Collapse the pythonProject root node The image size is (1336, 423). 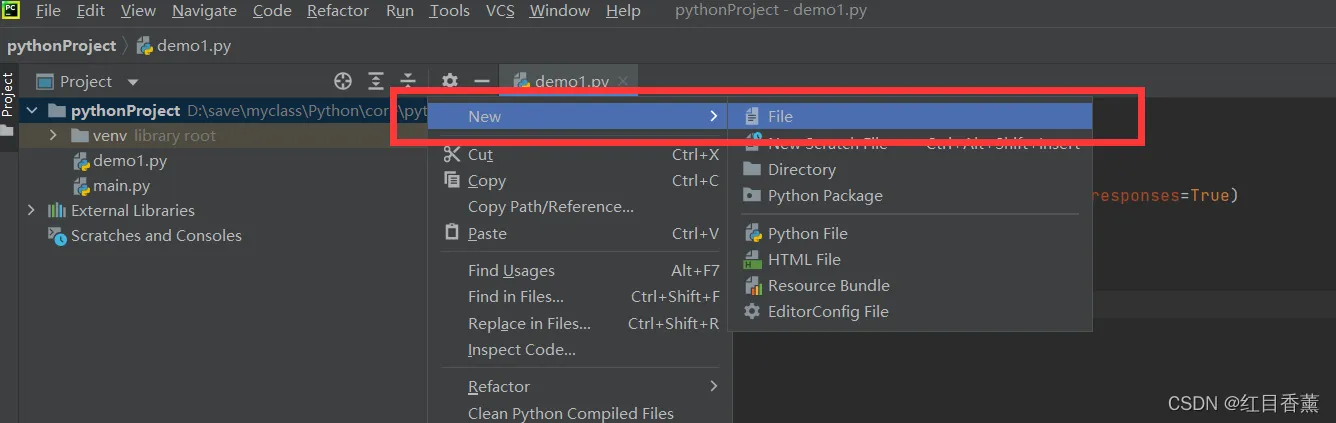tap(31, 110)
